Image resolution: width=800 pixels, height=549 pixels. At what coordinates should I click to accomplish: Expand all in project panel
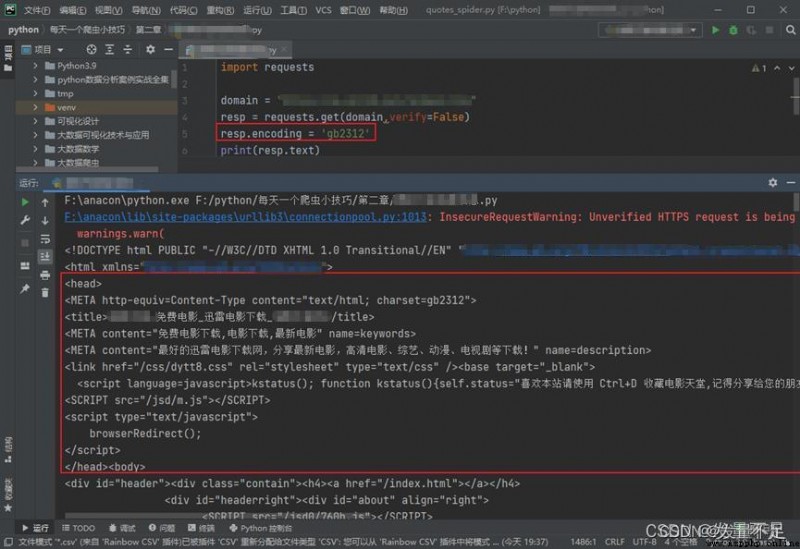coord(110,49)
